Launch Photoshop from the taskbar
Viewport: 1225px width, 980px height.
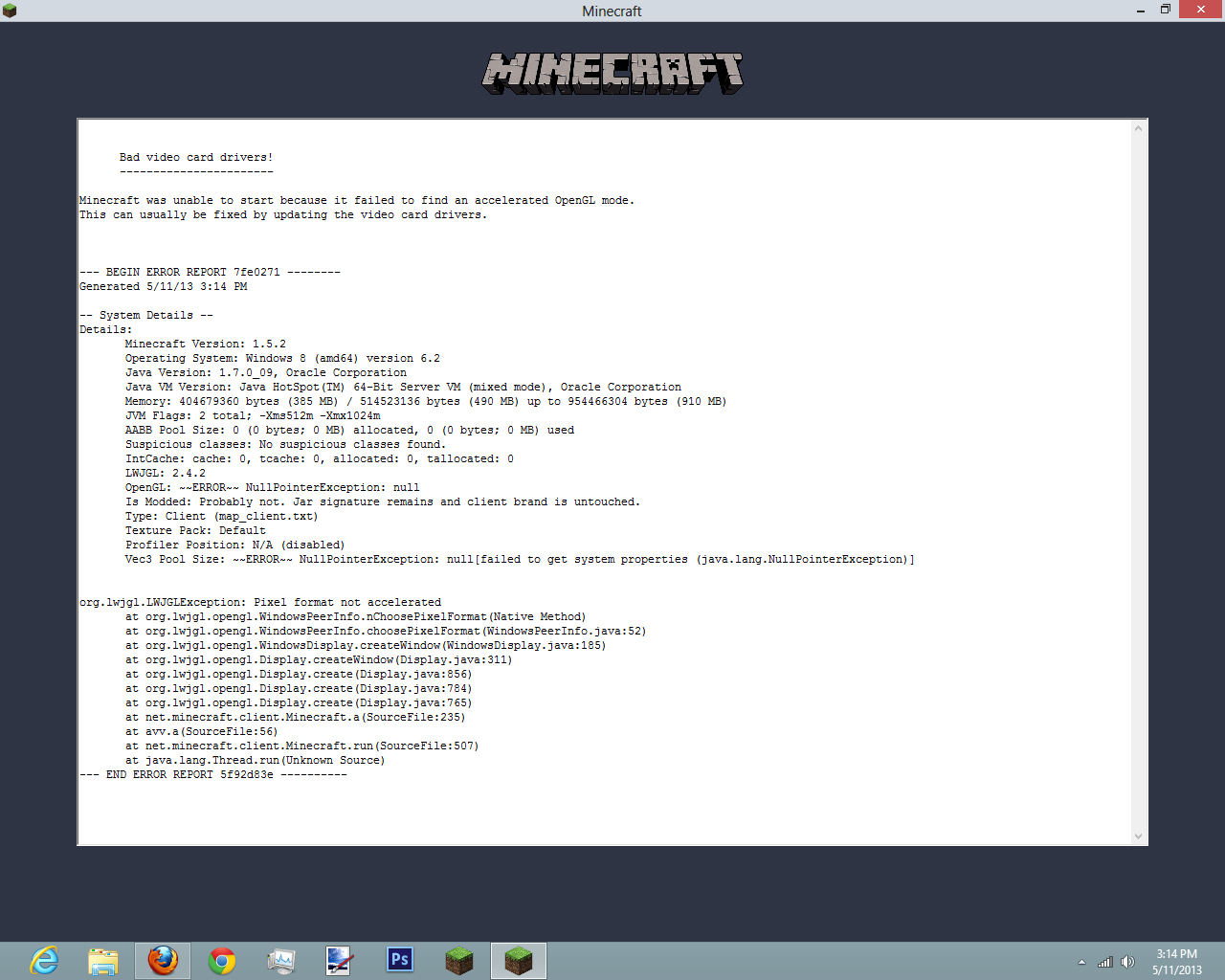(400, 960)
